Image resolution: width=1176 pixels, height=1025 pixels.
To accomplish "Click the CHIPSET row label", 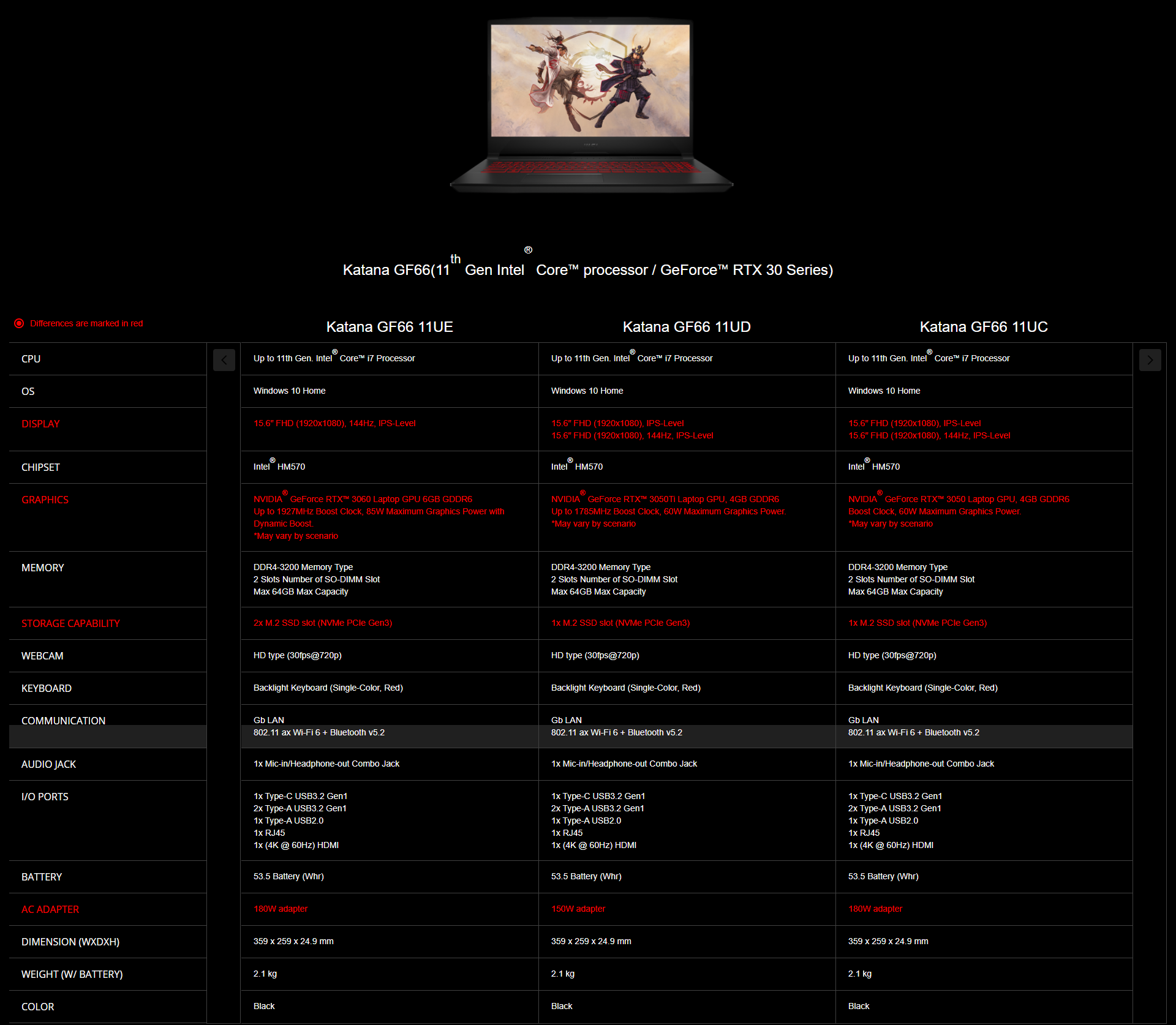I will [40, 467].
